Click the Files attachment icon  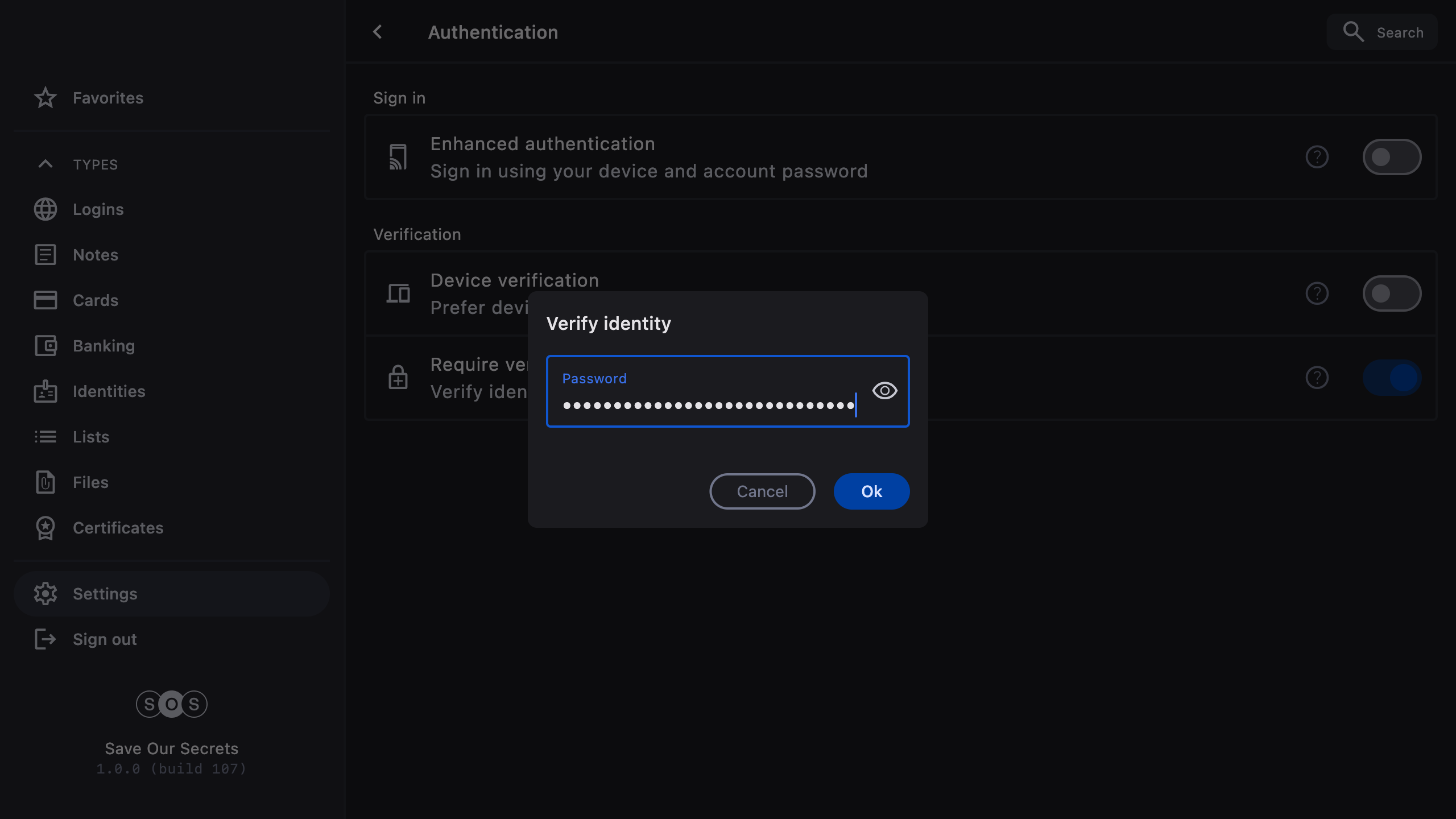click(x=45, y=482)
